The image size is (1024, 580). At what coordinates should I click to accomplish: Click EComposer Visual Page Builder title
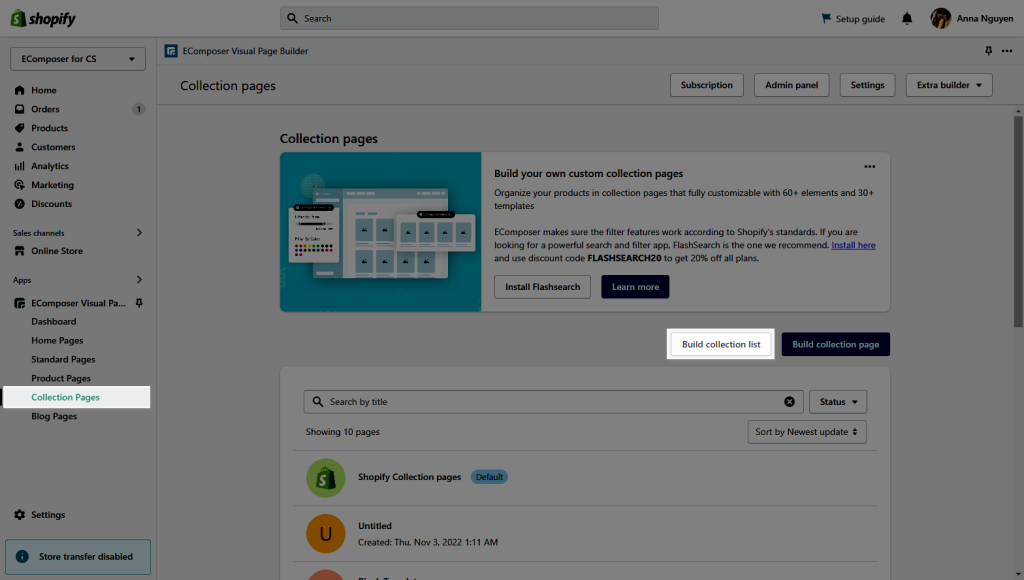coord(246,51)
